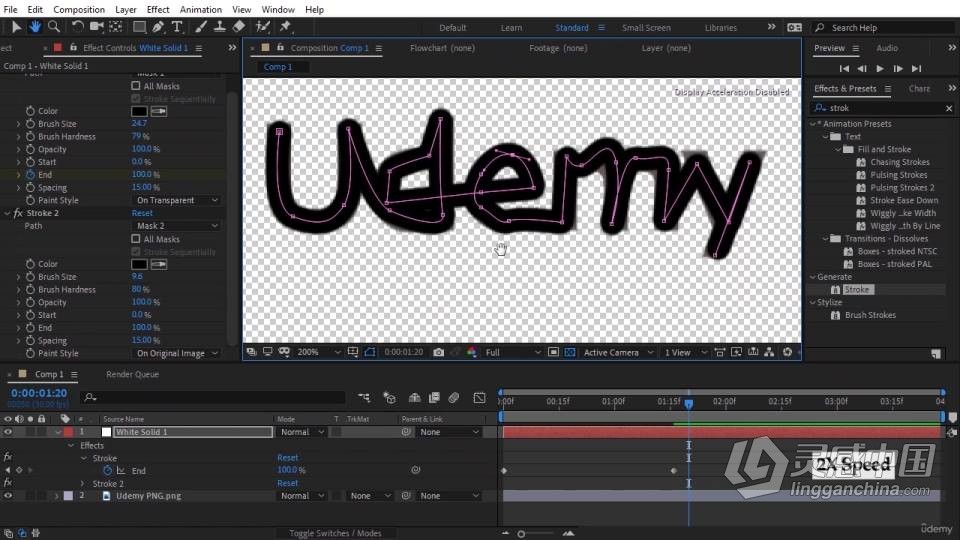
Task: Toggle the End property stopwatch in timeline
Action: (x=107, y=470)
